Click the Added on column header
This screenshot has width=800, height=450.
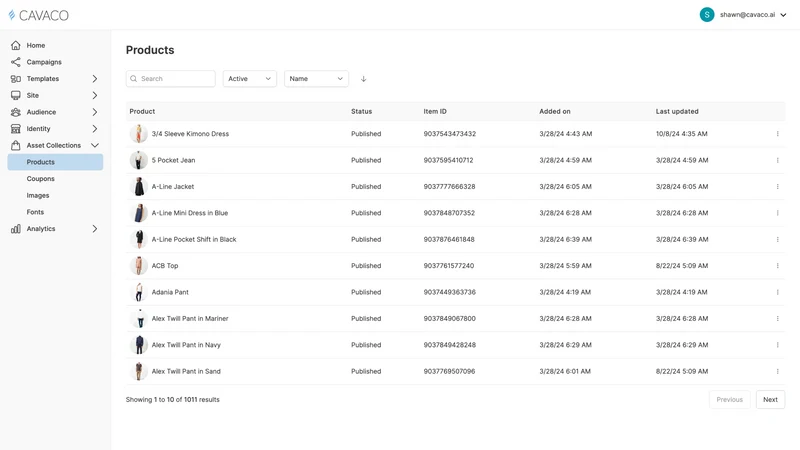555,111
